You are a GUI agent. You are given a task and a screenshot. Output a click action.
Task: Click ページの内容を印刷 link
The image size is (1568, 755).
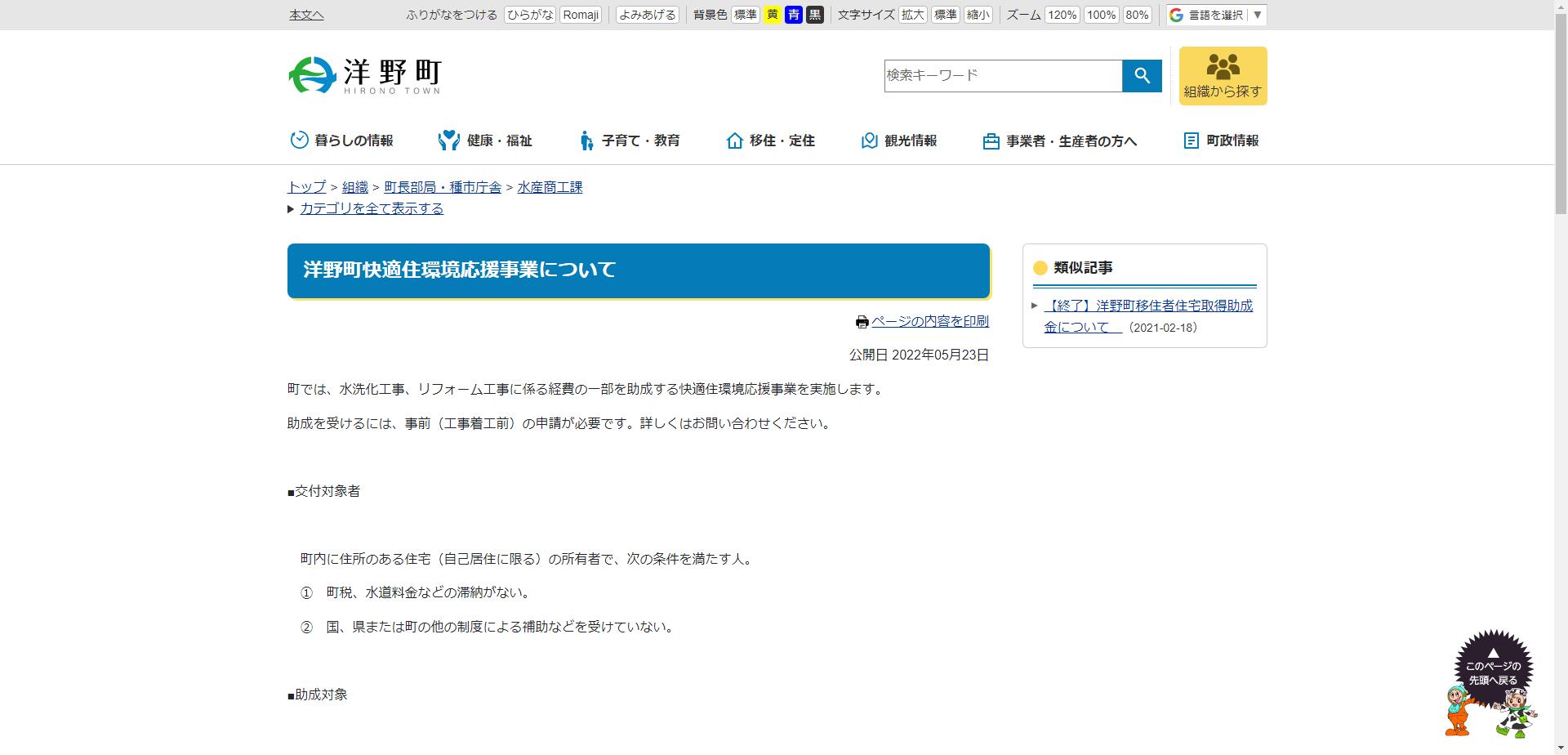pos(930,321)
